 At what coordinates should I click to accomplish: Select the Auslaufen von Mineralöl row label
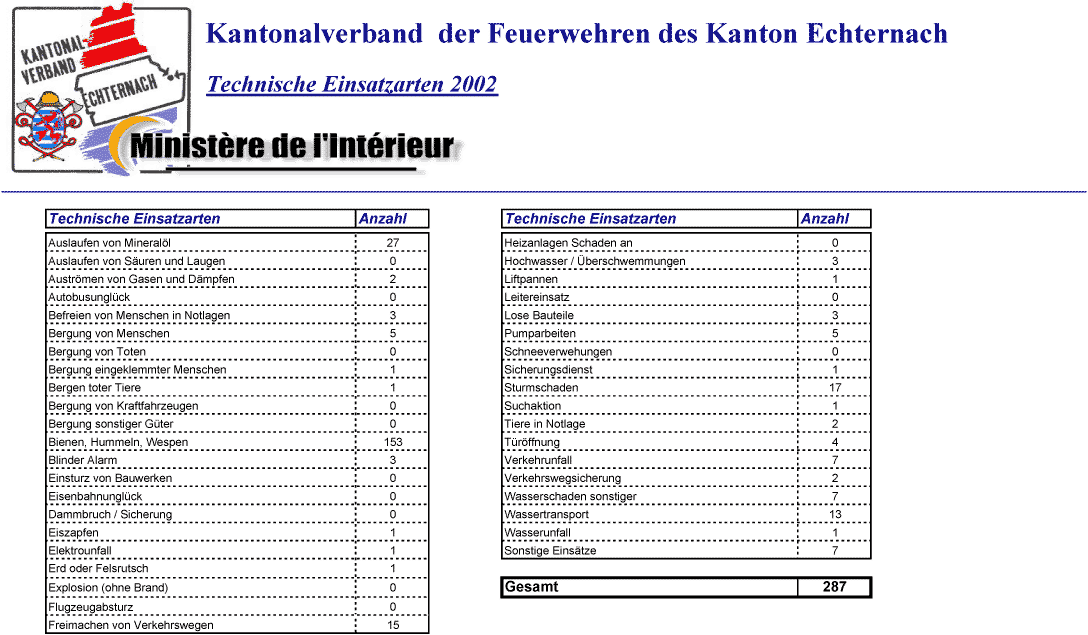tap(110, 243)
